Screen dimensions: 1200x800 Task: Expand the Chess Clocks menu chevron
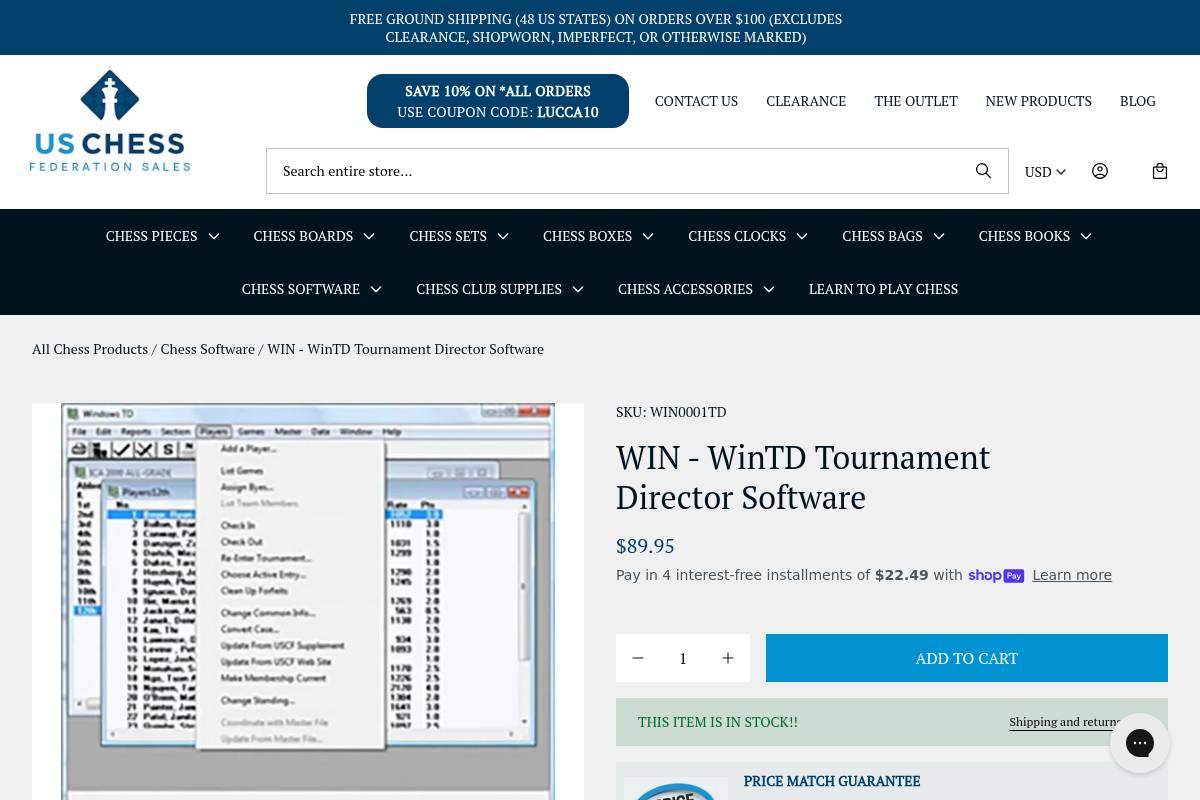802,236
